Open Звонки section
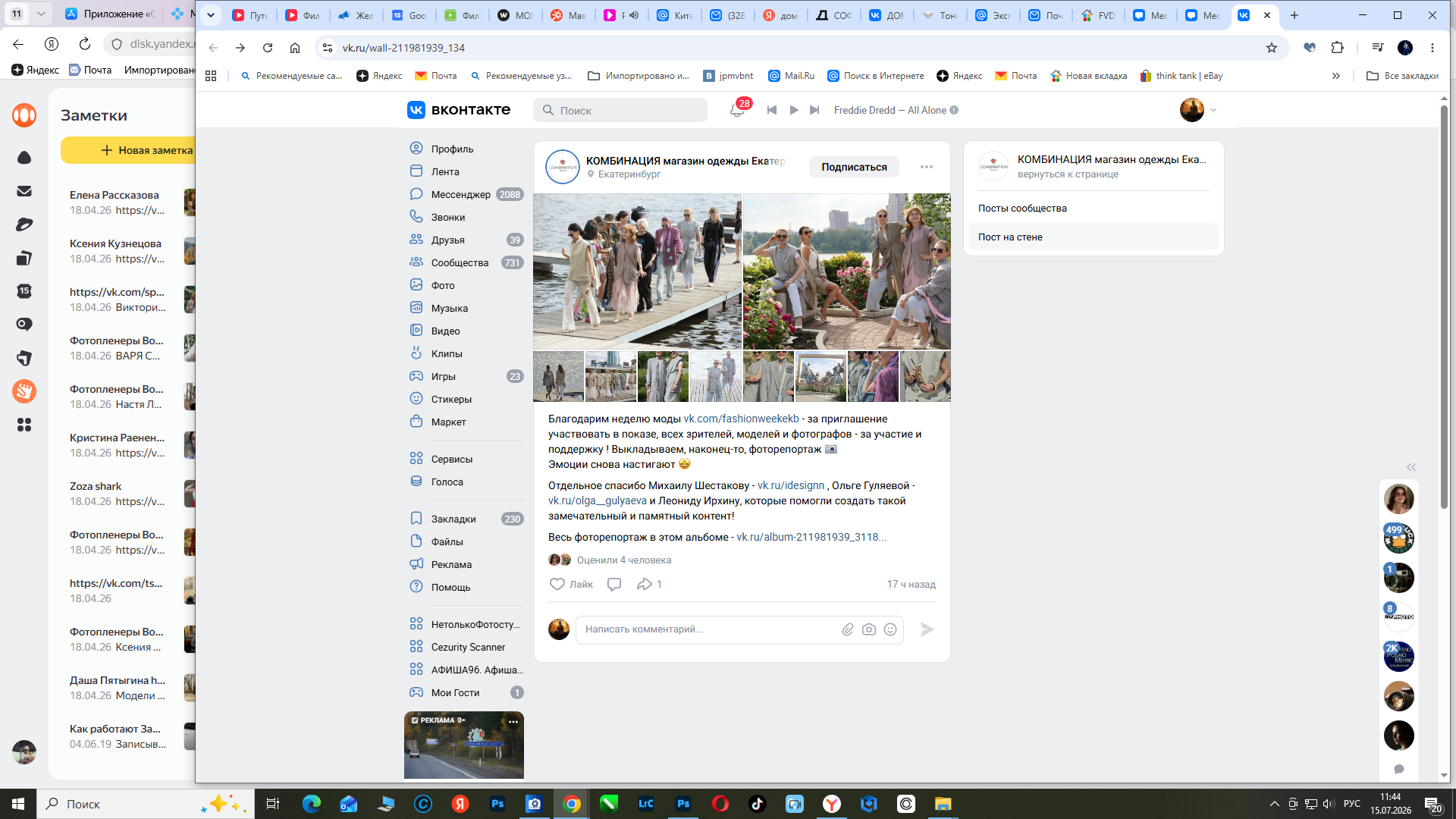1456x819 pixels. (x=448, y=217)
